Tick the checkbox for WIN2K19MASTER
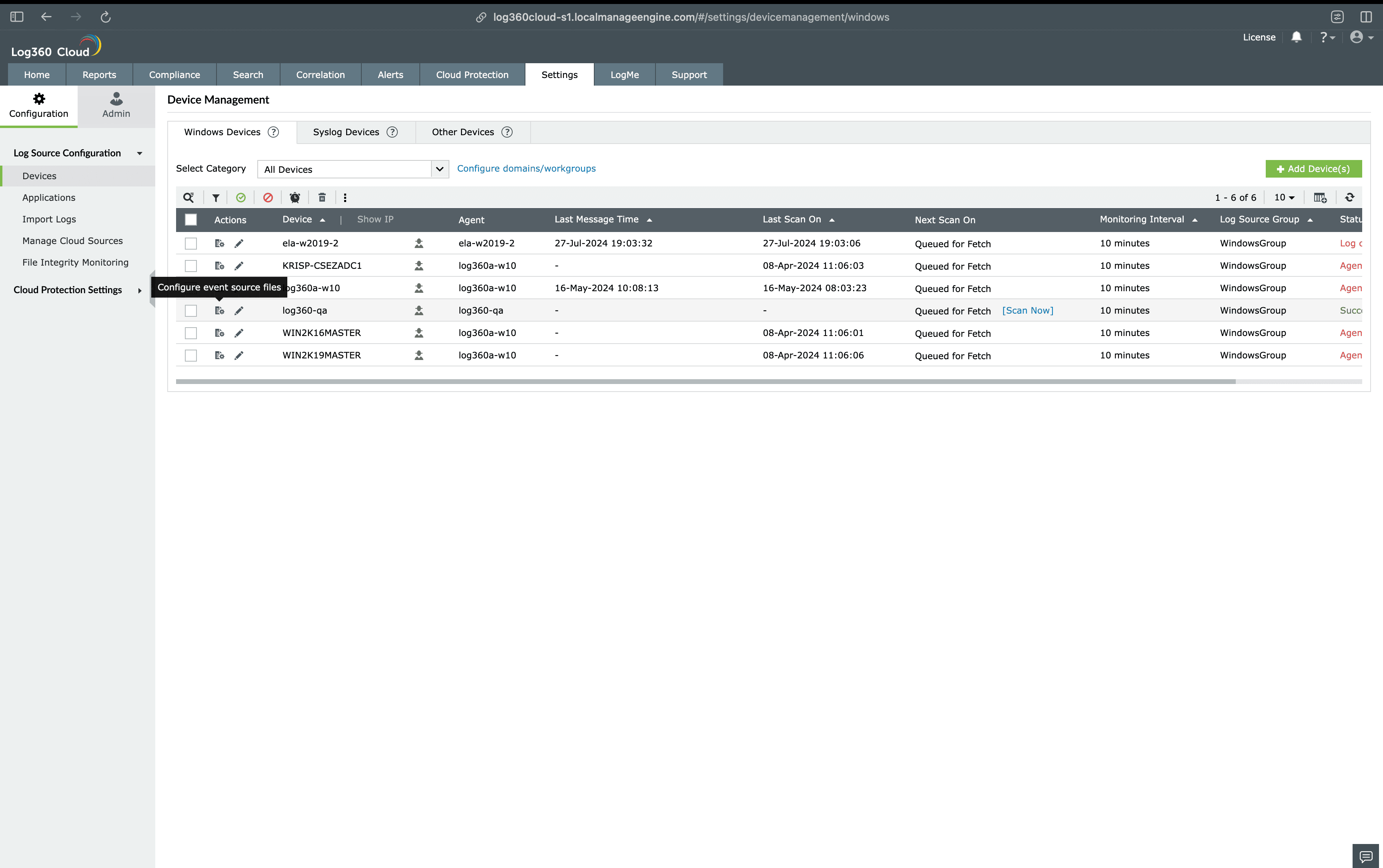 (x=190, y=355)
